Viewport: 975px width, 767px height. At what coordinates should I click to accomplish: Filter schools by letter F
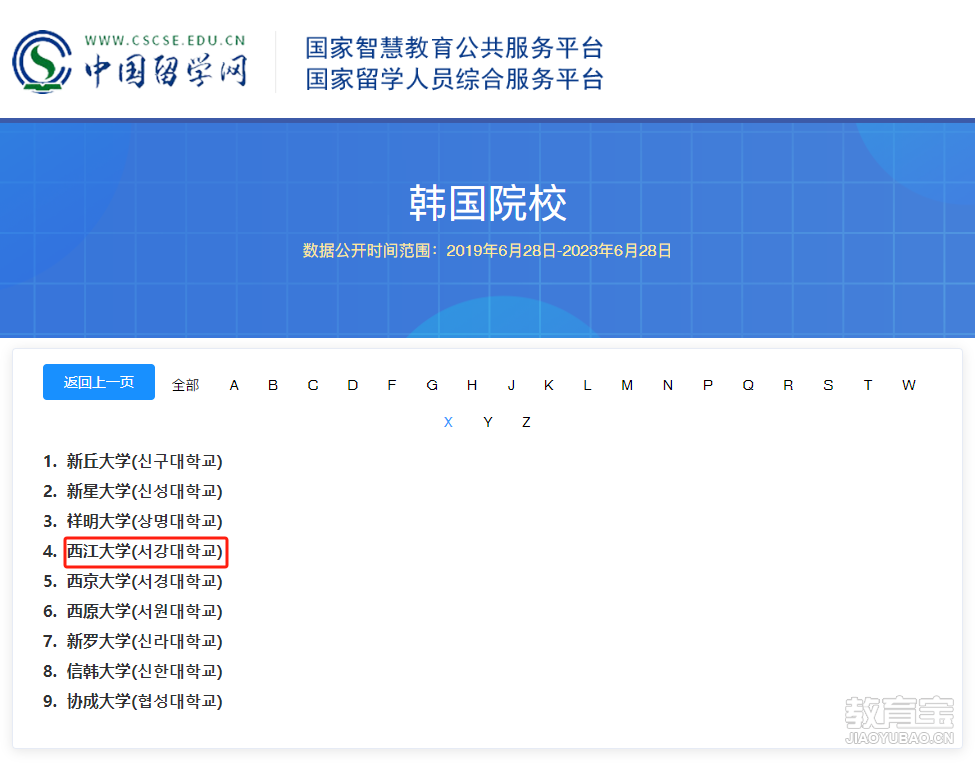392,385
